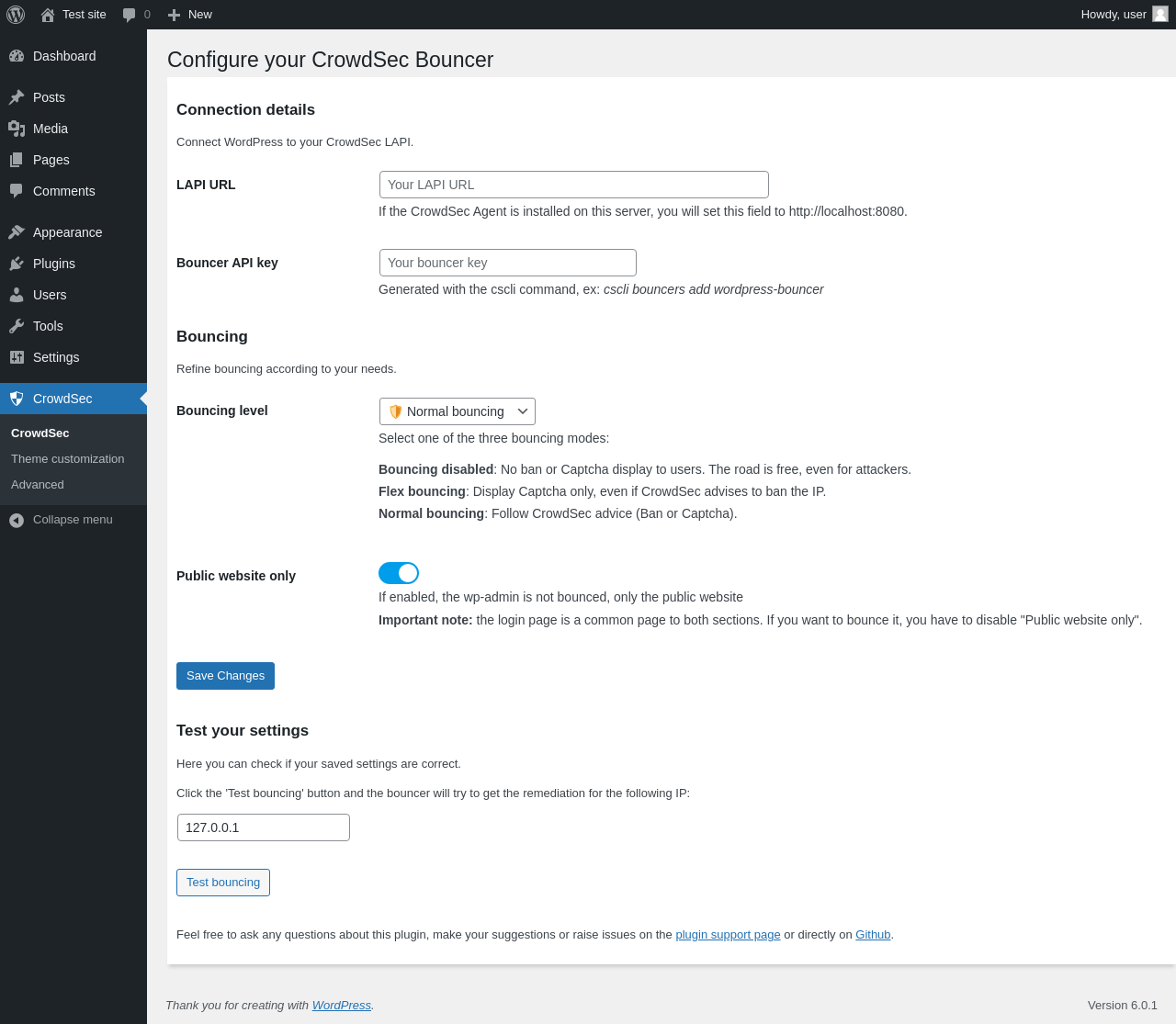Open the Users menu item
Image resolution: width=1176 pixels, height=1024 pixels.
tap(73, 295)
